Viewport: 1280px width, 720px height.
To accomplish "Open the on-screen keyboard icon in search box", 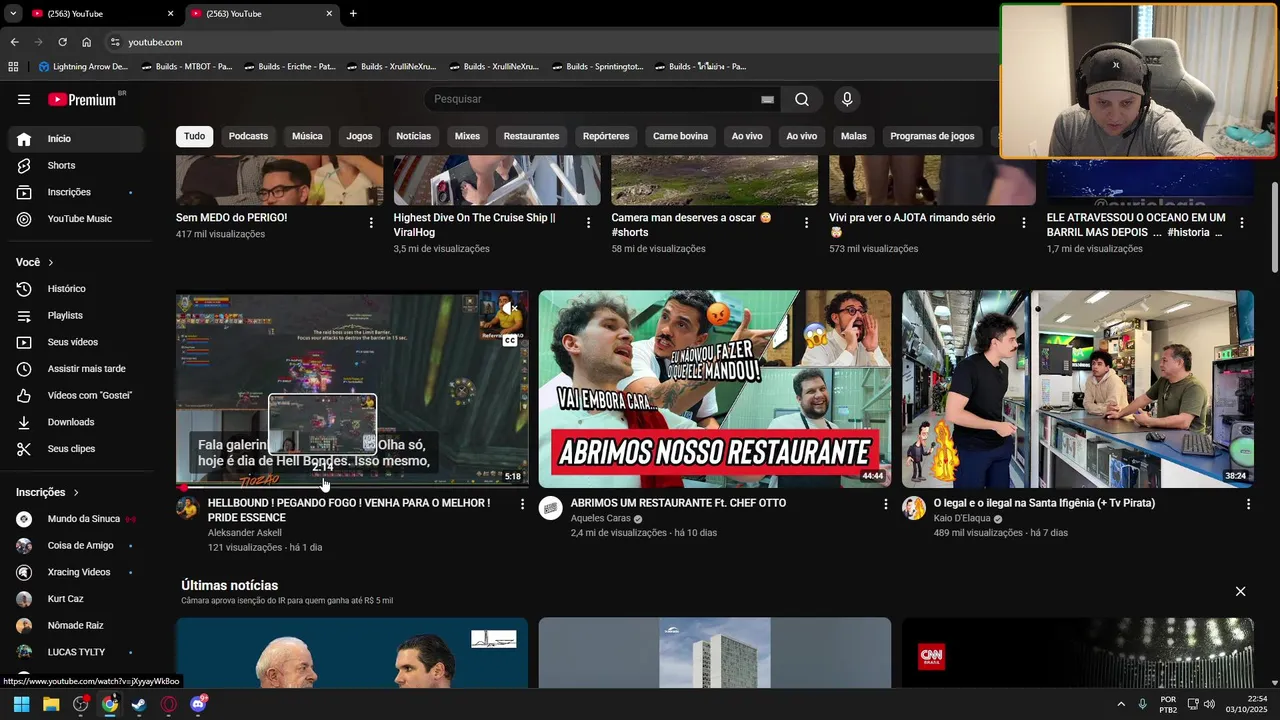I will 767,99.
